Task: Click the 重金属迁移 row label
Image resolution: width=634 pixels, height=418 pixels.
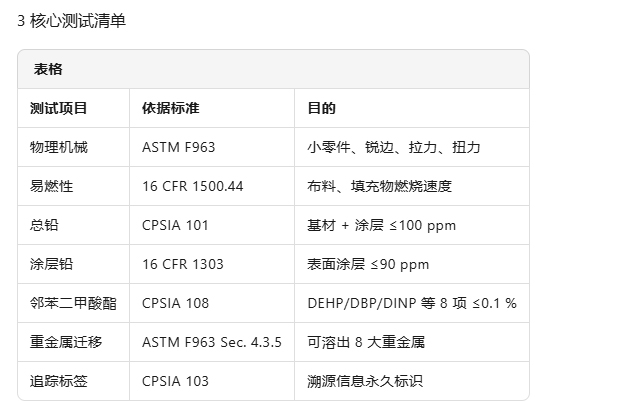Action: coord(66,342)
